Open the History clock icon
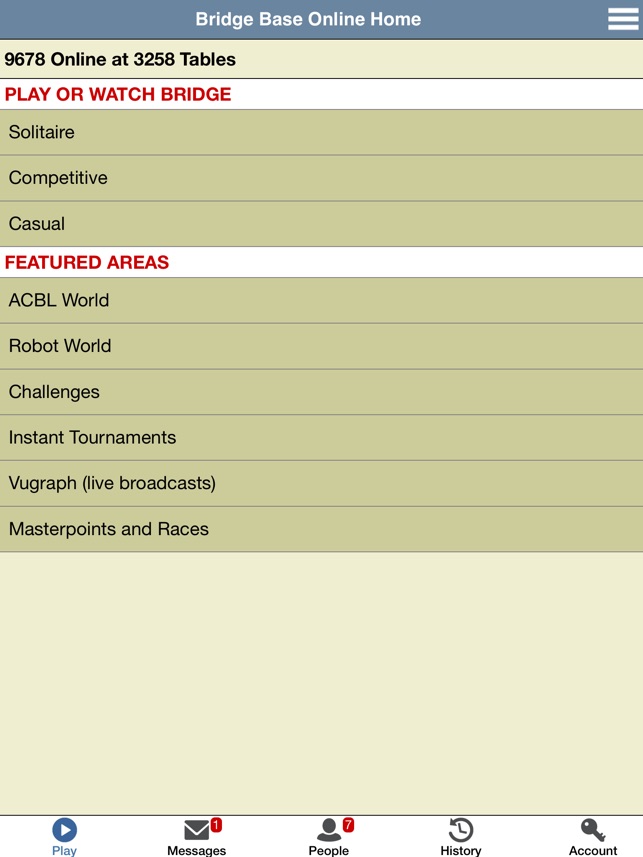The height and width of the screenshot is (857, 643). pos(461,830)
